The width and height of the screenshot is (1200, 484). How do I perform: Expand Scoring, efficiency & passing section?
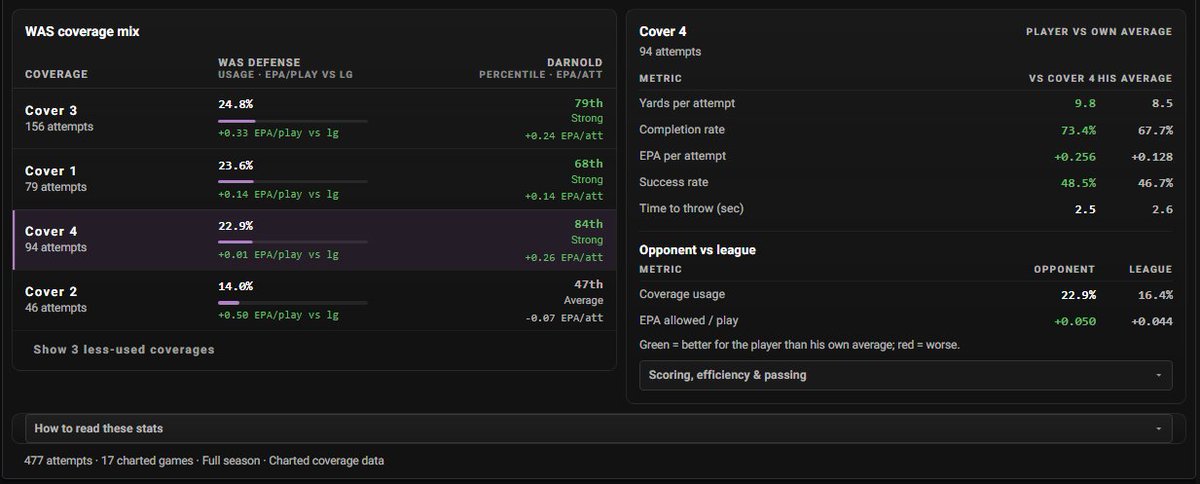pyautogui.click(x=906, y=375)
